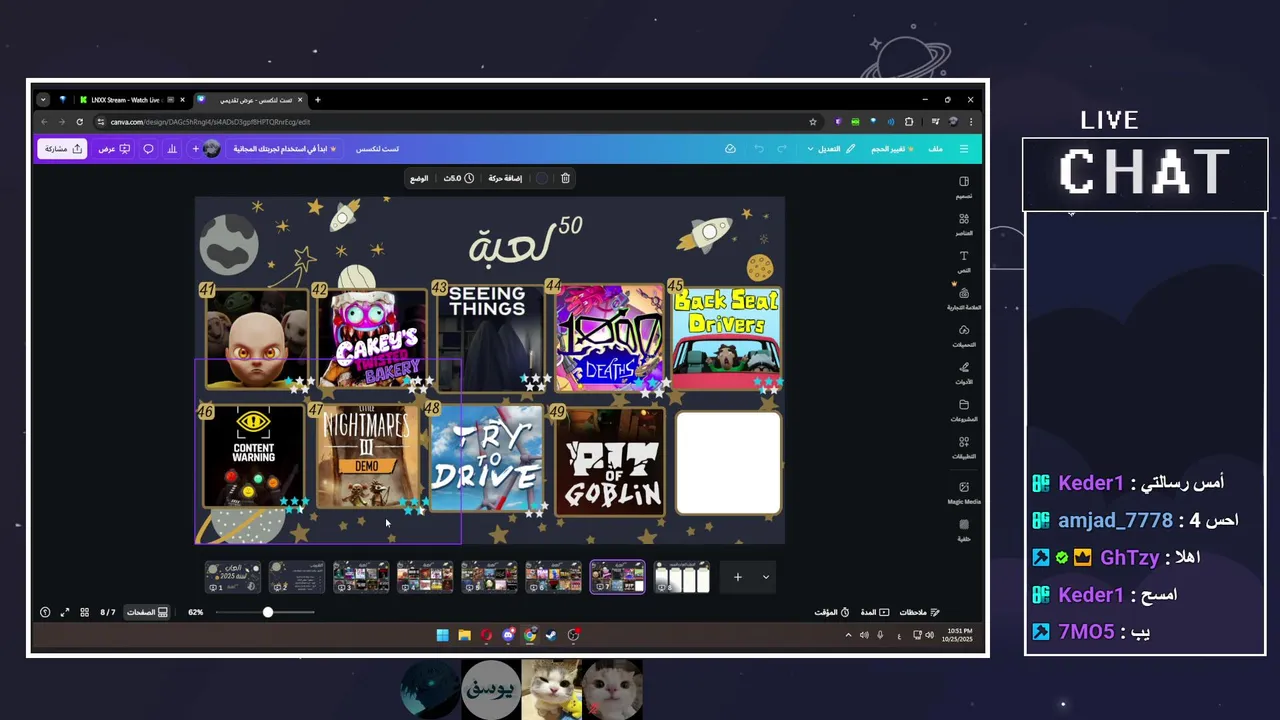Viewport: 1280px width, 720px height.
Task: Open the Magic Media side panel
Action: pyautogui.click(x=964, y=492)
